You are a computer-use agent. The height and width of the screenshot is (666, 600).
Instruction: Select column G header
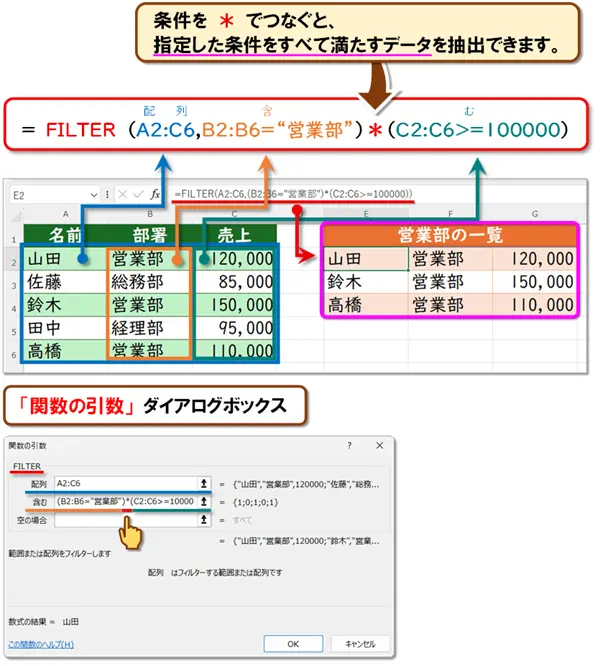coord(535,214)
